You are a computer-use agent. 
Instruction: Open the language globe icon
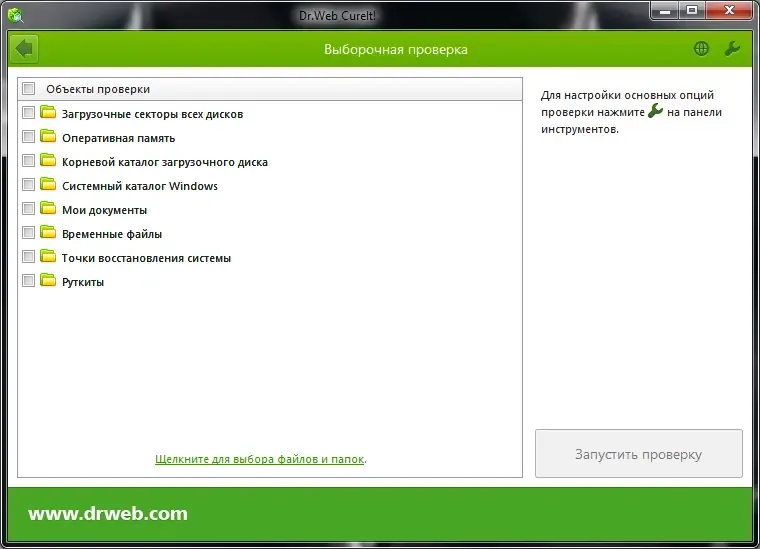point(701,48)
